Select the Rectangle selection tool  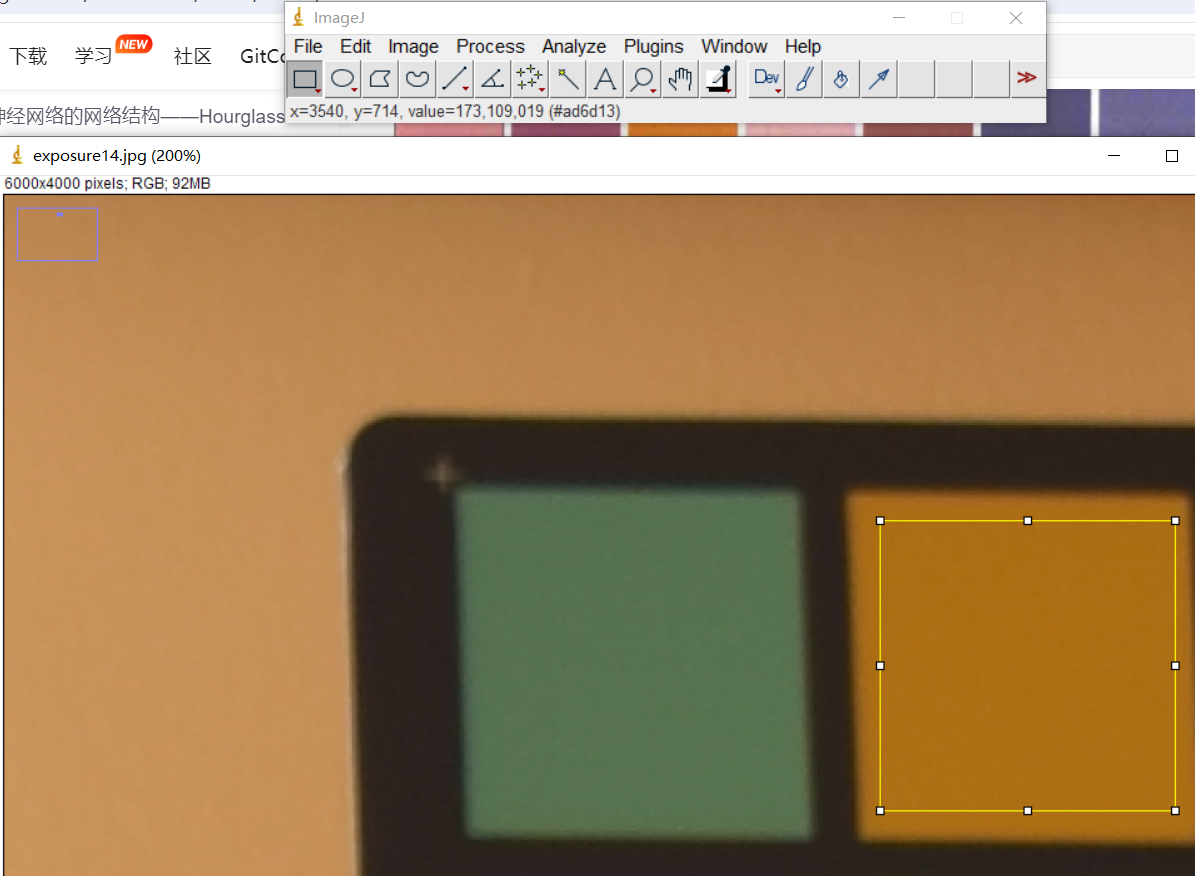click(305, 79)
